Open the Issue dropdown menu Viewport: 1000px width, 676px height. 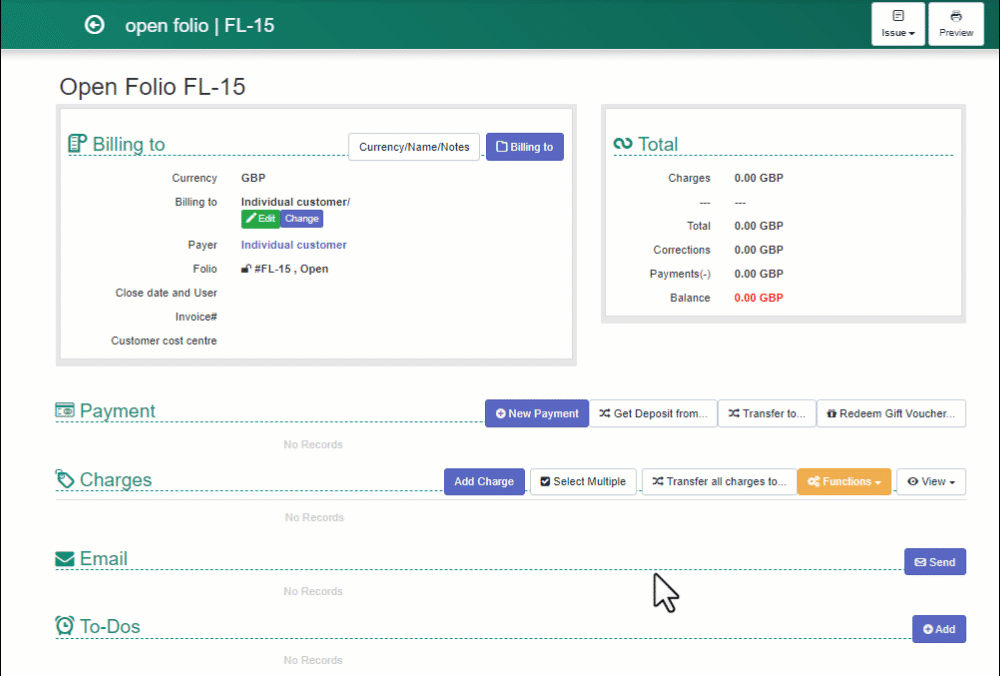coord(897,24)
